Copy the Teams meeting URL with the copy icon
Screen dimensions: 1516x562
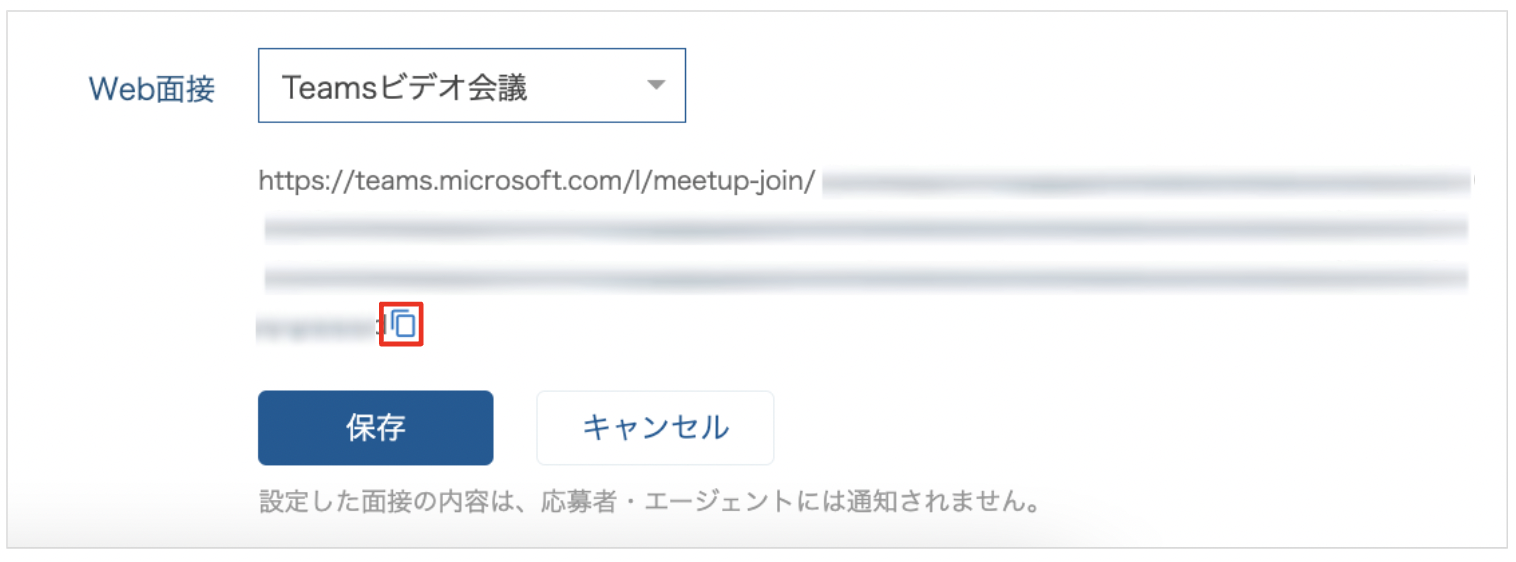point(403,323)
